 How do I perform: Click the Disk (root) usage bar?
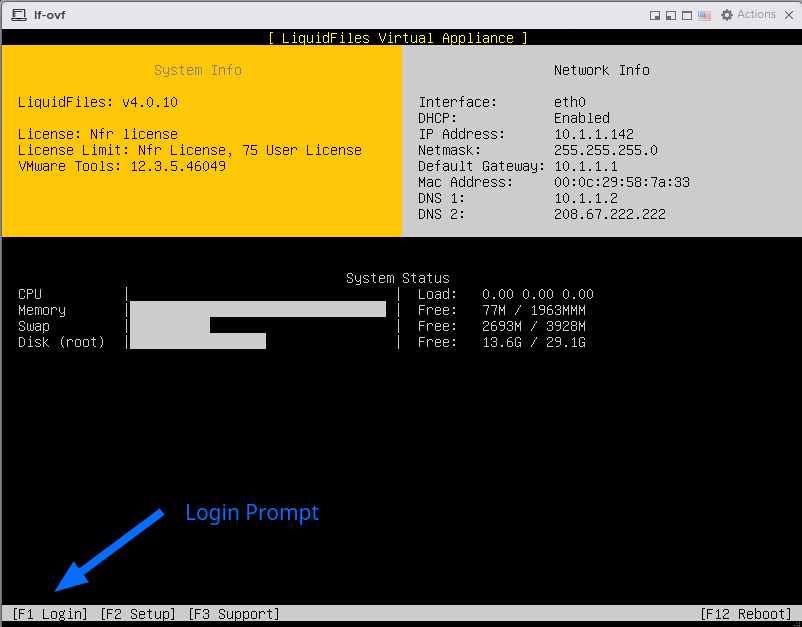[x=197, y=341]
